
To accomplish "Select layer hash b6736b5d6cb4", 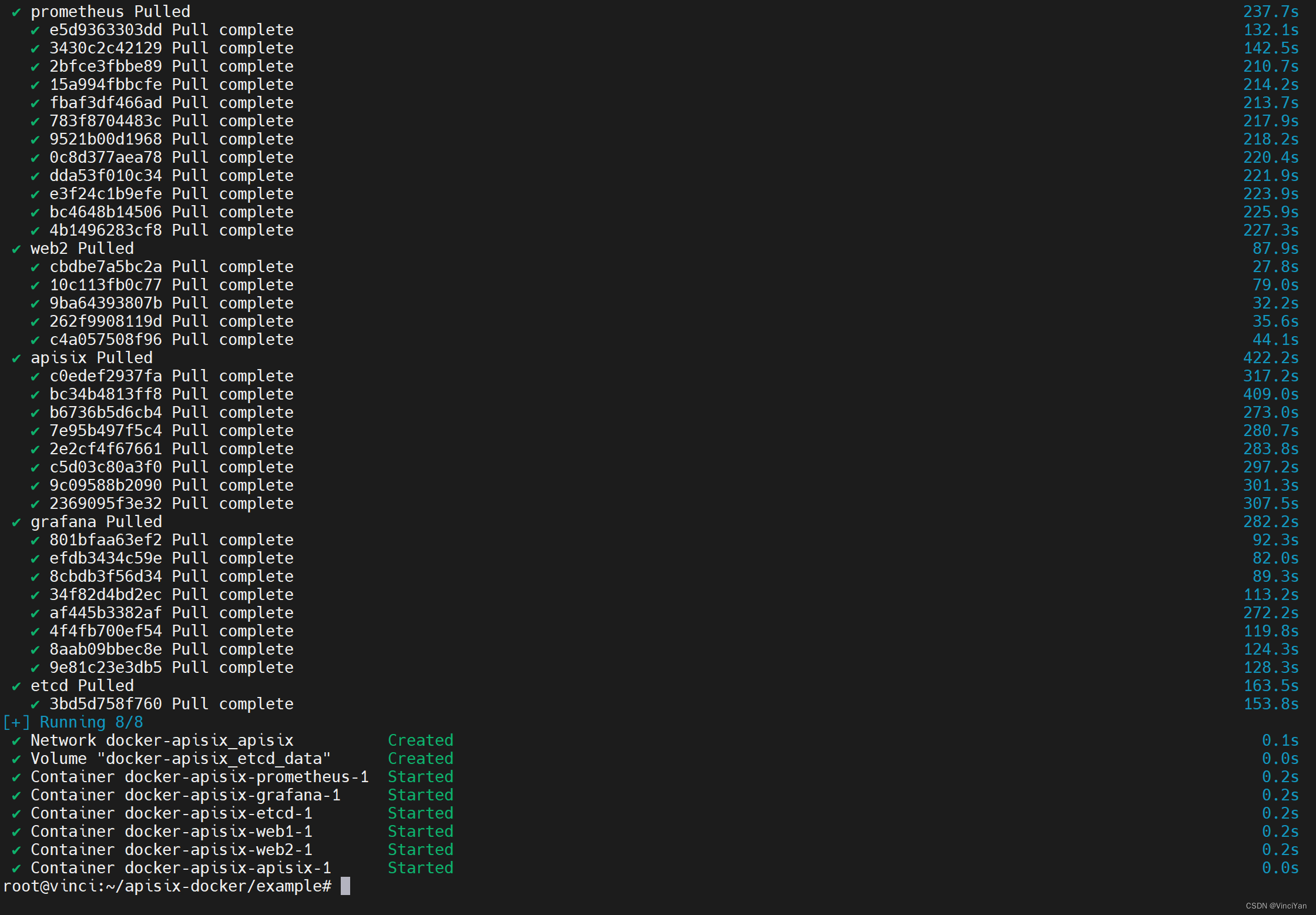I will (106, 413).
